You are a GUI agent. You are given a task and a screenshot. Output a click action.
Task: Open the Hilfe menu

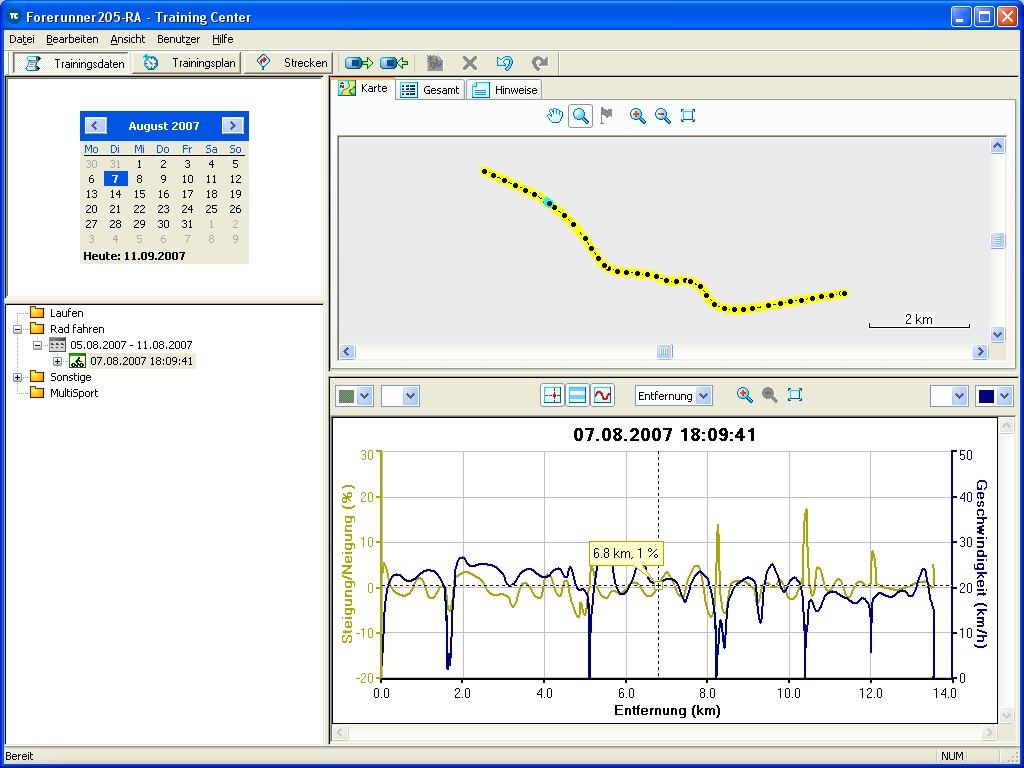click(222, 39)
